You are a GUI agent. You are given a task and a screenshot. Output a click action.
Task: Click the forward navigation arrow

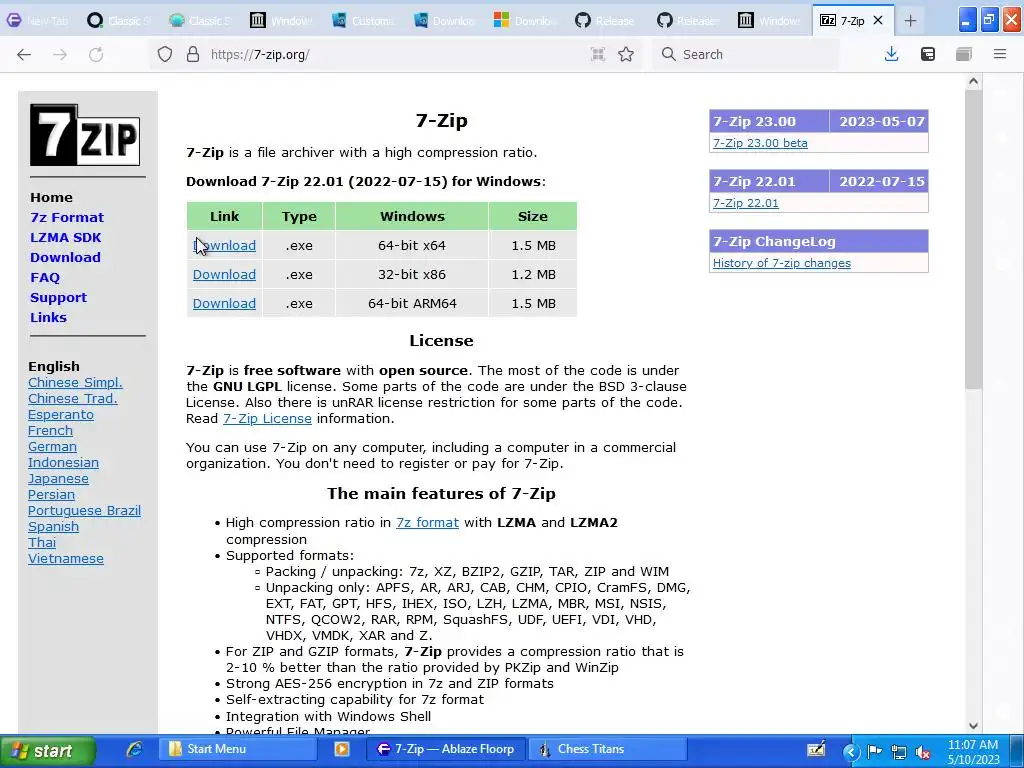click(x=60, y=55)
